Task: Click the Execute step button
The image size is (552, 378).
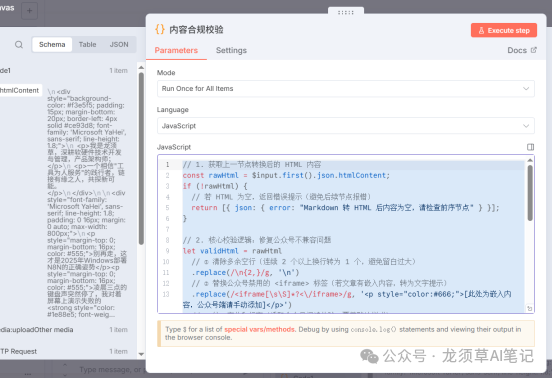Action: pos(504,30)
